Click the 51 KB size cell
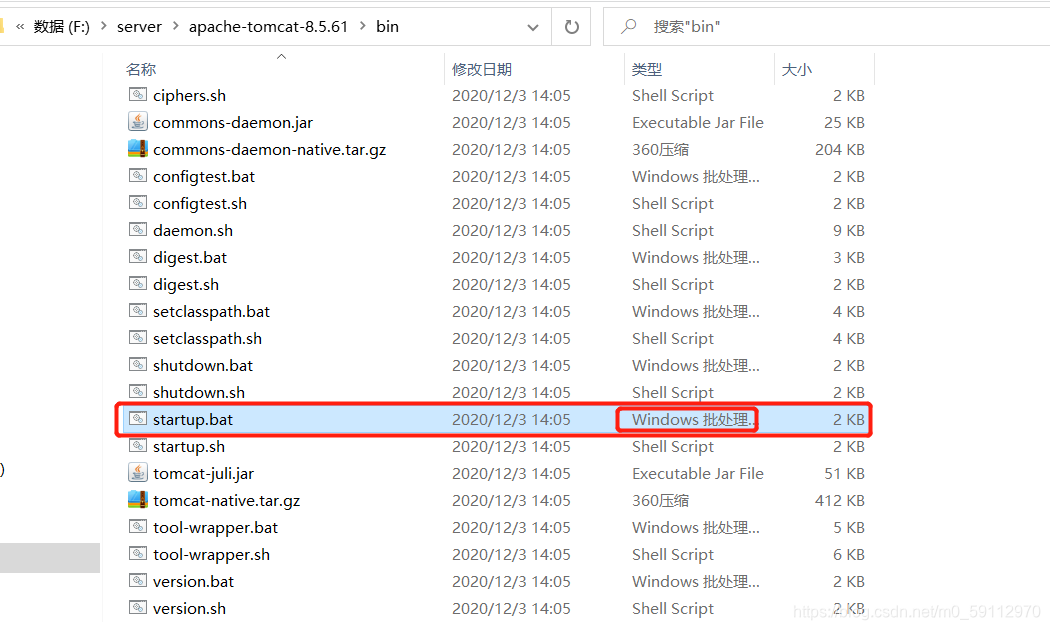1050x630 pixels. tap(844, 473)
